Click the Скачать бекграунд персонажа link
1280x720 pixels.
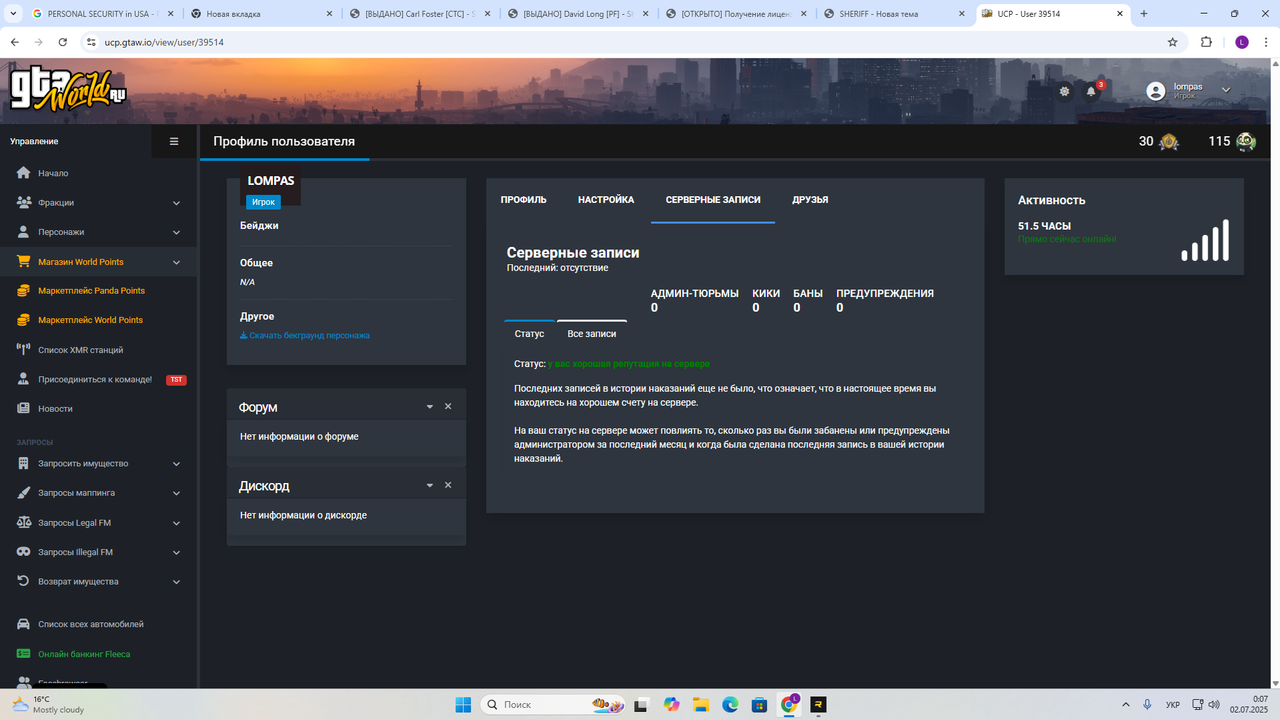pos(305,336)
